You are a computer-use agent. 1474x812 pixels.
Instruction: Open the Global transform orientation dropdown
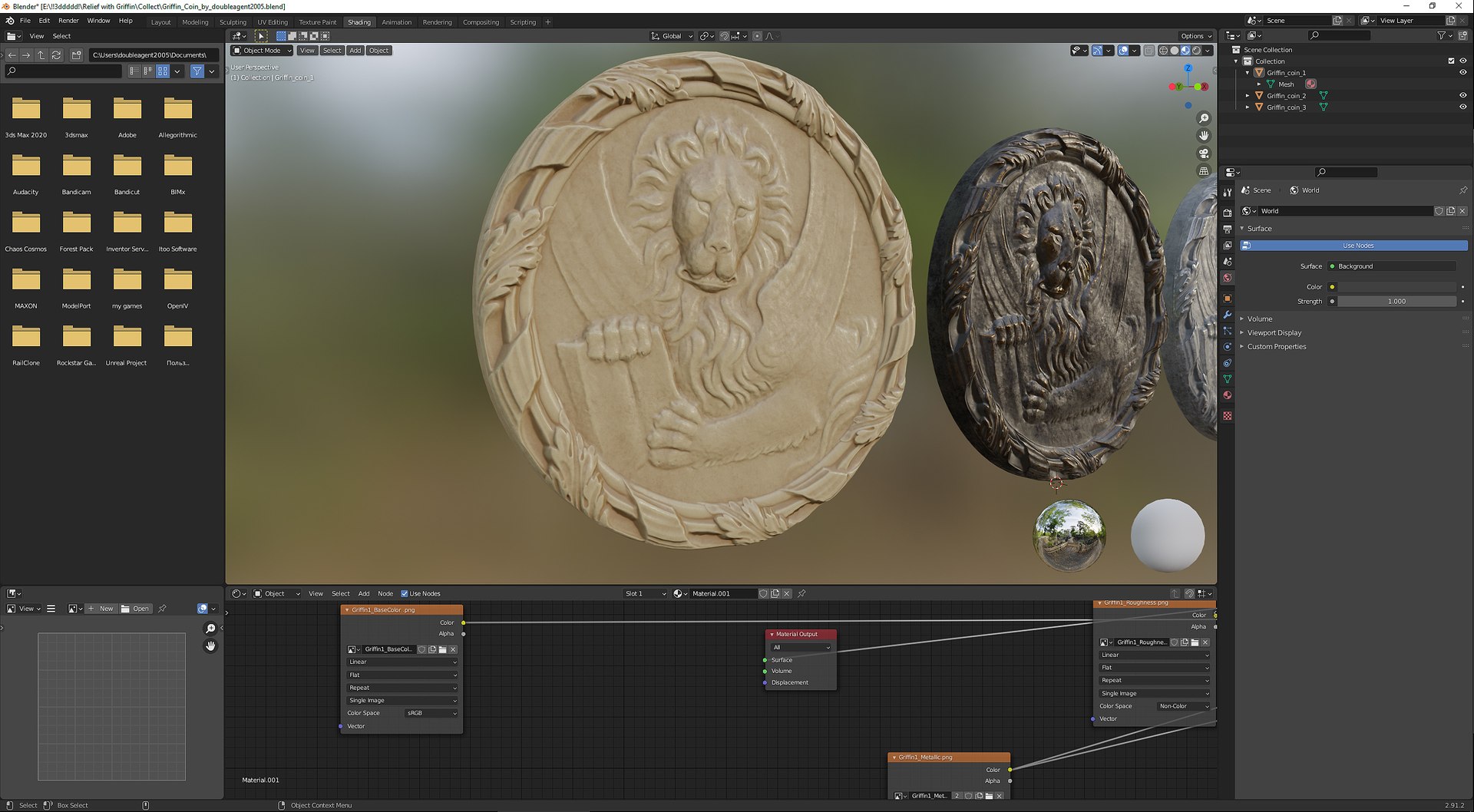click(x=672, y=36)
